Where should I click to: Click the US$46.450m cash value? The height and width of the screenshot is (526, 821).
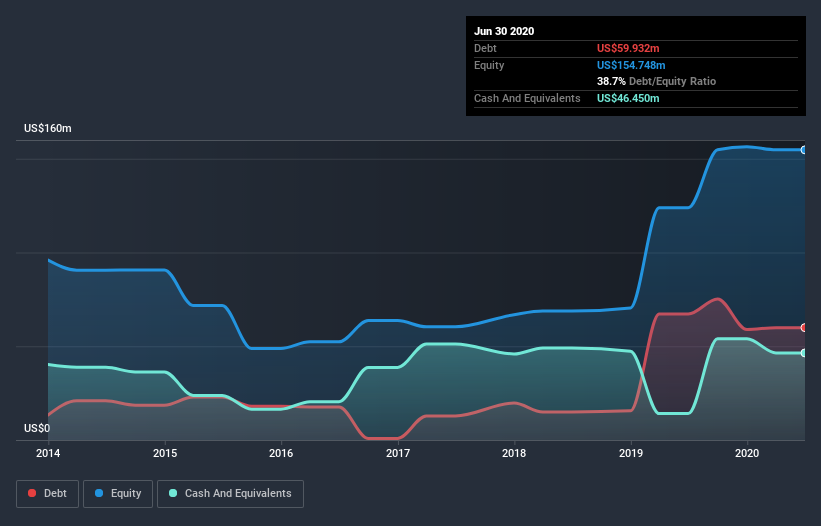[x=628, y=98]
